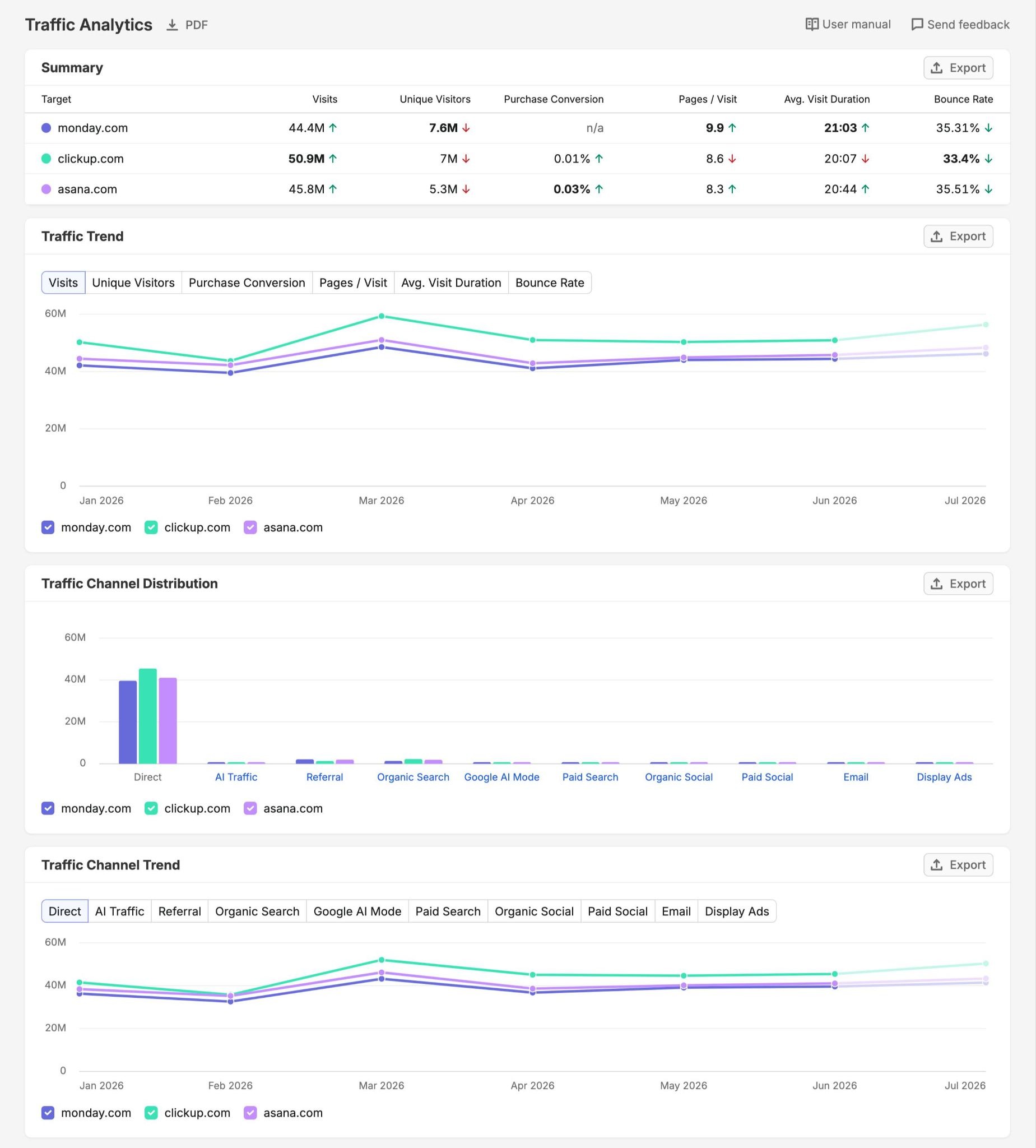Uncheck monday.com in Traffic Trend legend
This screenshot has height=1148, width=1036.
click(48, 527)
